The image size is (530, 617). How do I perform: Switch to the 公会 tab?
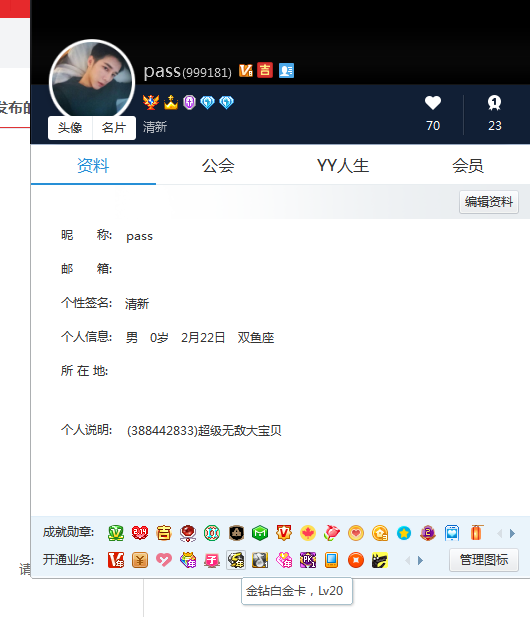[x=218, y=165]
